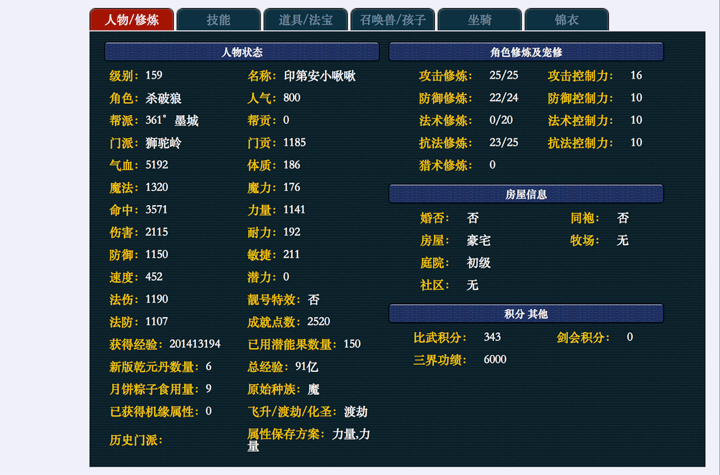Click the 人物状态 section header

[241, 52]
